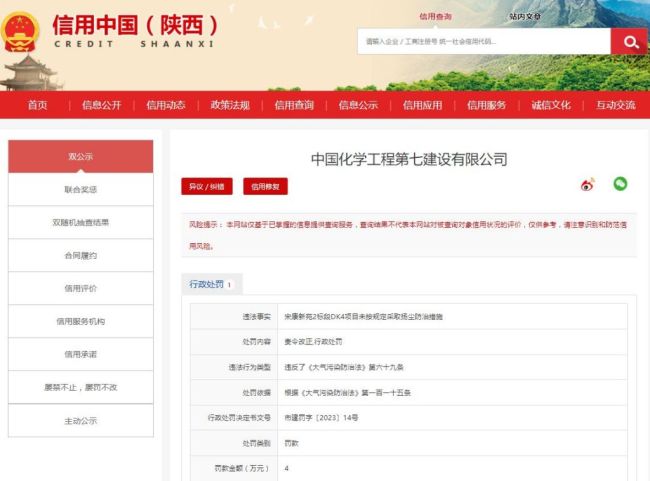650x481 pixels.
Task: Click the fine amount value 4
Action: [x=286, y=468]
